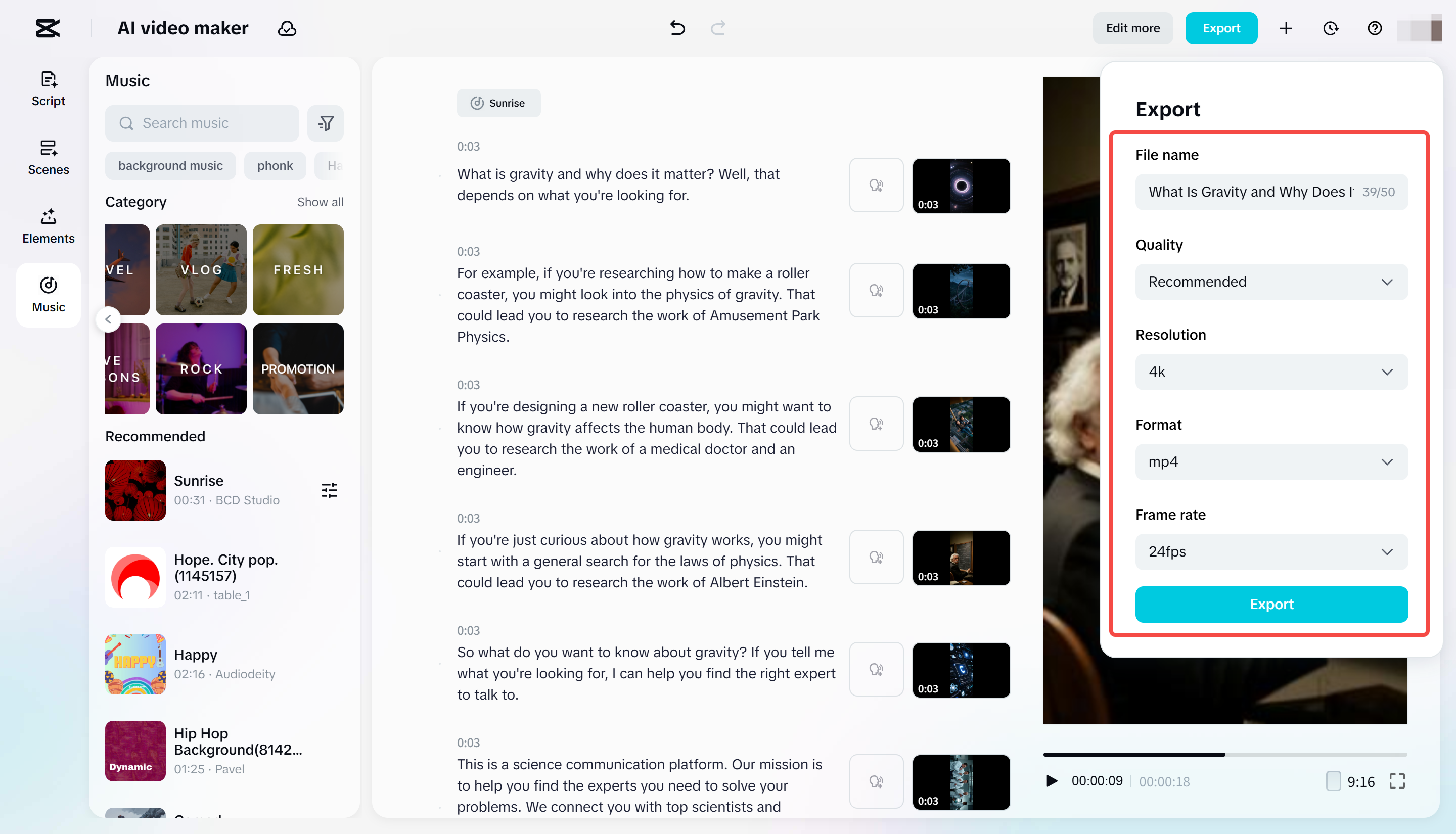The width and height of the screenshot is (1456, 834).
Task: Show all music categories
Action: coord(320,202)
